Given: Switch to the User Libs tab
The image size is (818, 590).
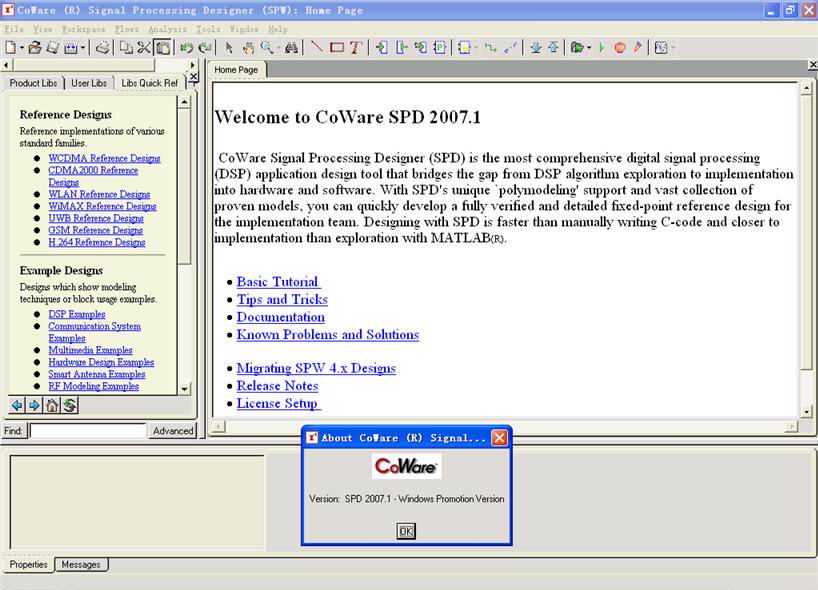Looking at the screenshot, I should click(89, 83).
